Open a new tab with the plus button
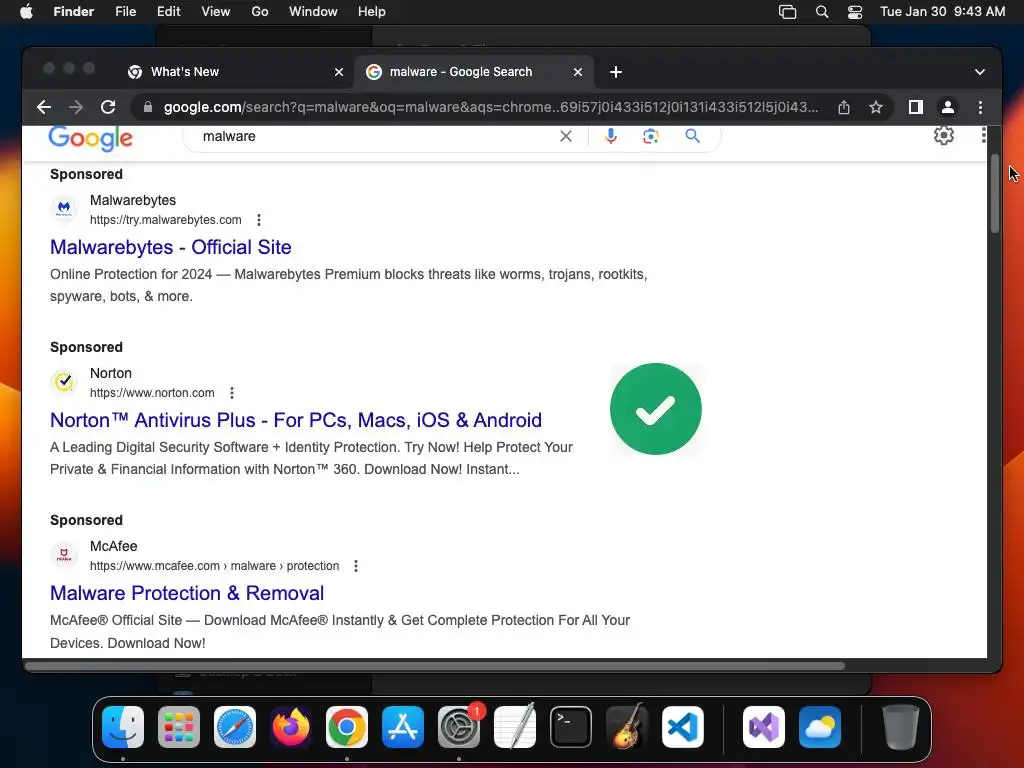The width and height of the screenshot is (1024, 768). tap(616, 72)
